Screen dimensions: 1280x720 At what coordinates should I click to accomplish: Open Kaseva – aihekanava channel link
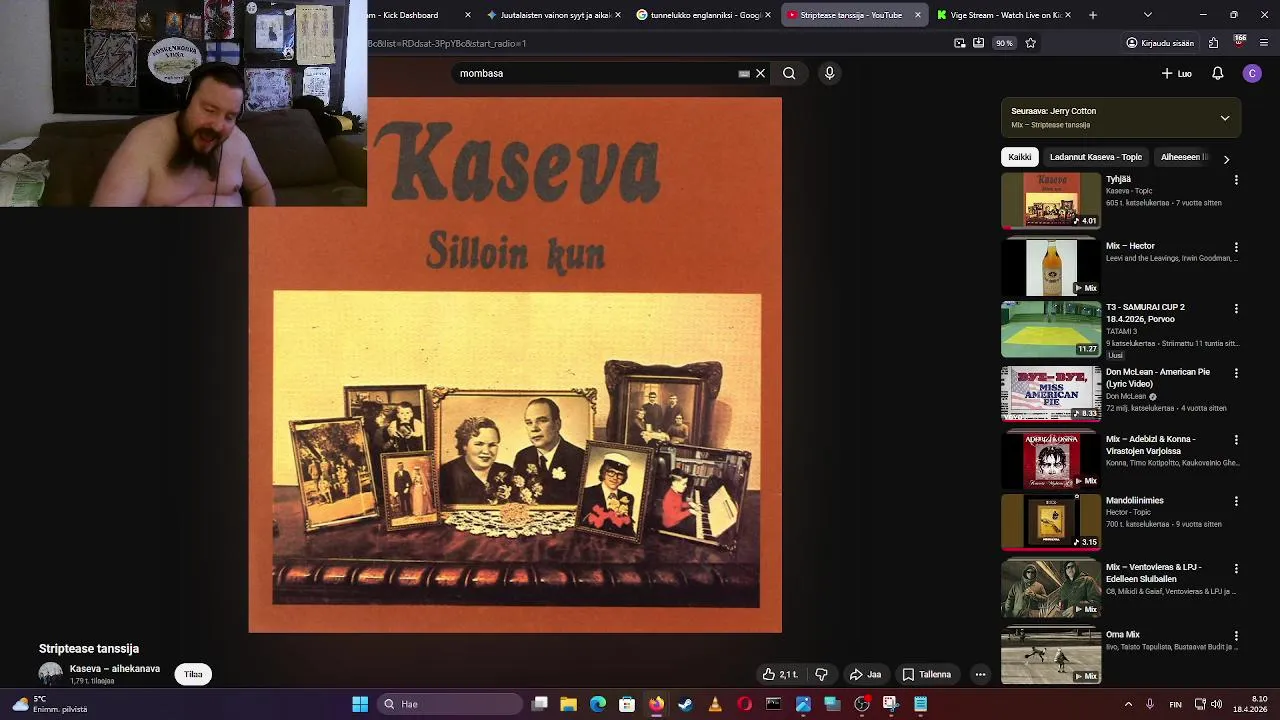click(114, 668)
